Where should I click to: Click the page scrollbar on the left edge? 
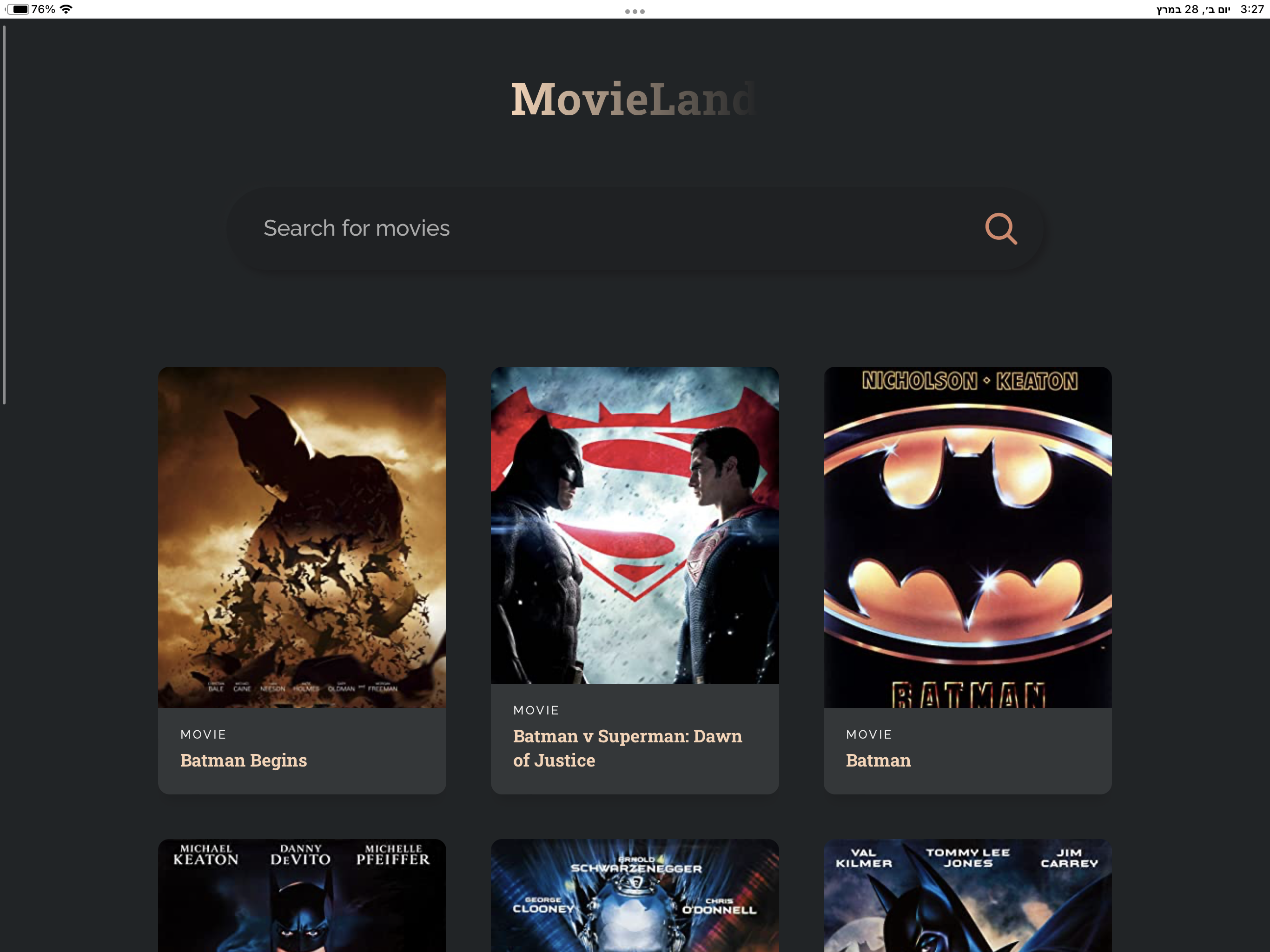point(4,215)
